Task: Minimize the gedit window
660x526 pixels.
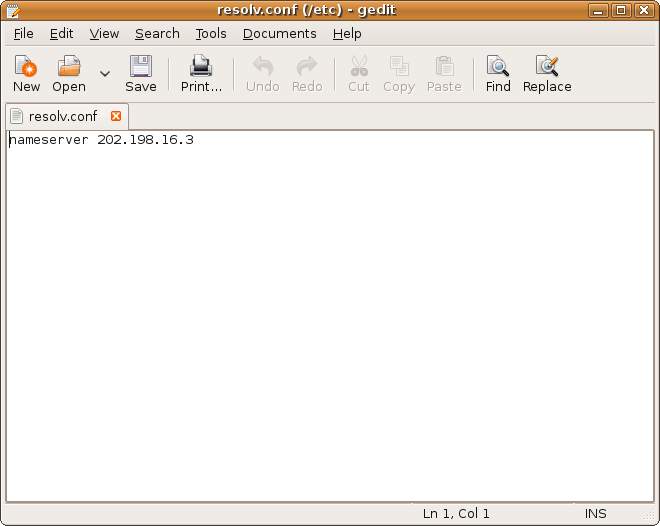Action: point(598,11)
